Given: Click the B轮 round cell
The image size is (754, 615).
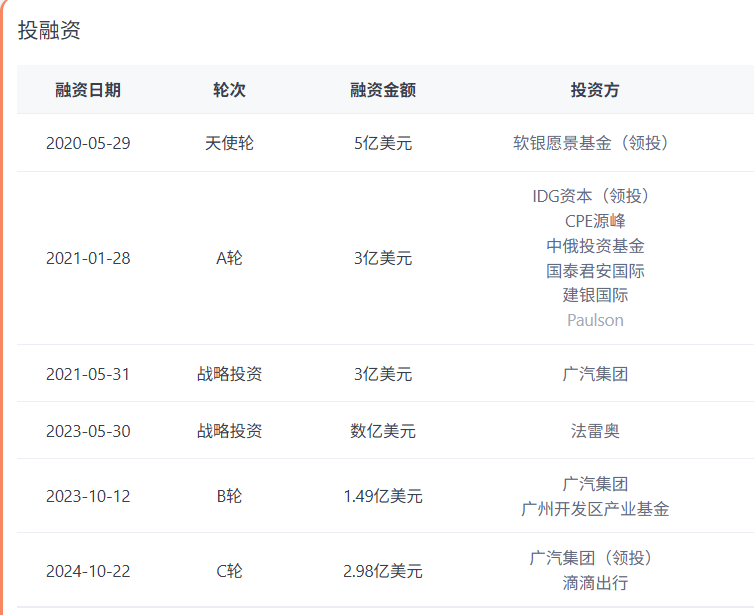Looking at the screenshot, I should pyautogui.click(x=229, y=496).
